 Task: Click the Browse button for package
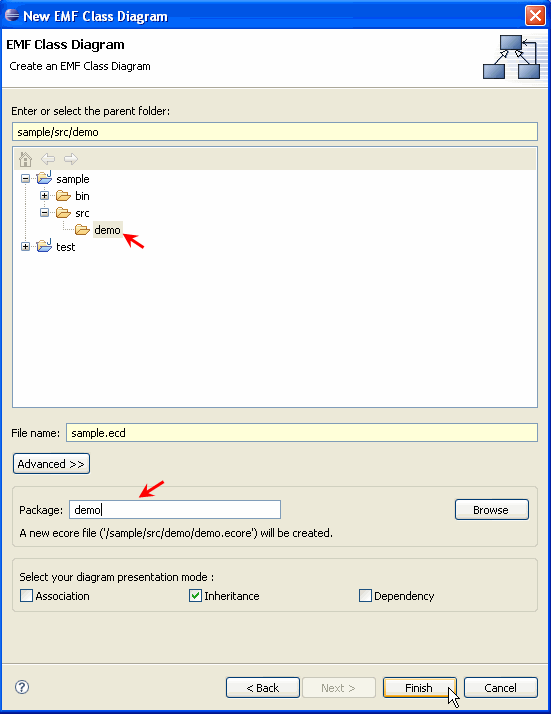point(492,510)
